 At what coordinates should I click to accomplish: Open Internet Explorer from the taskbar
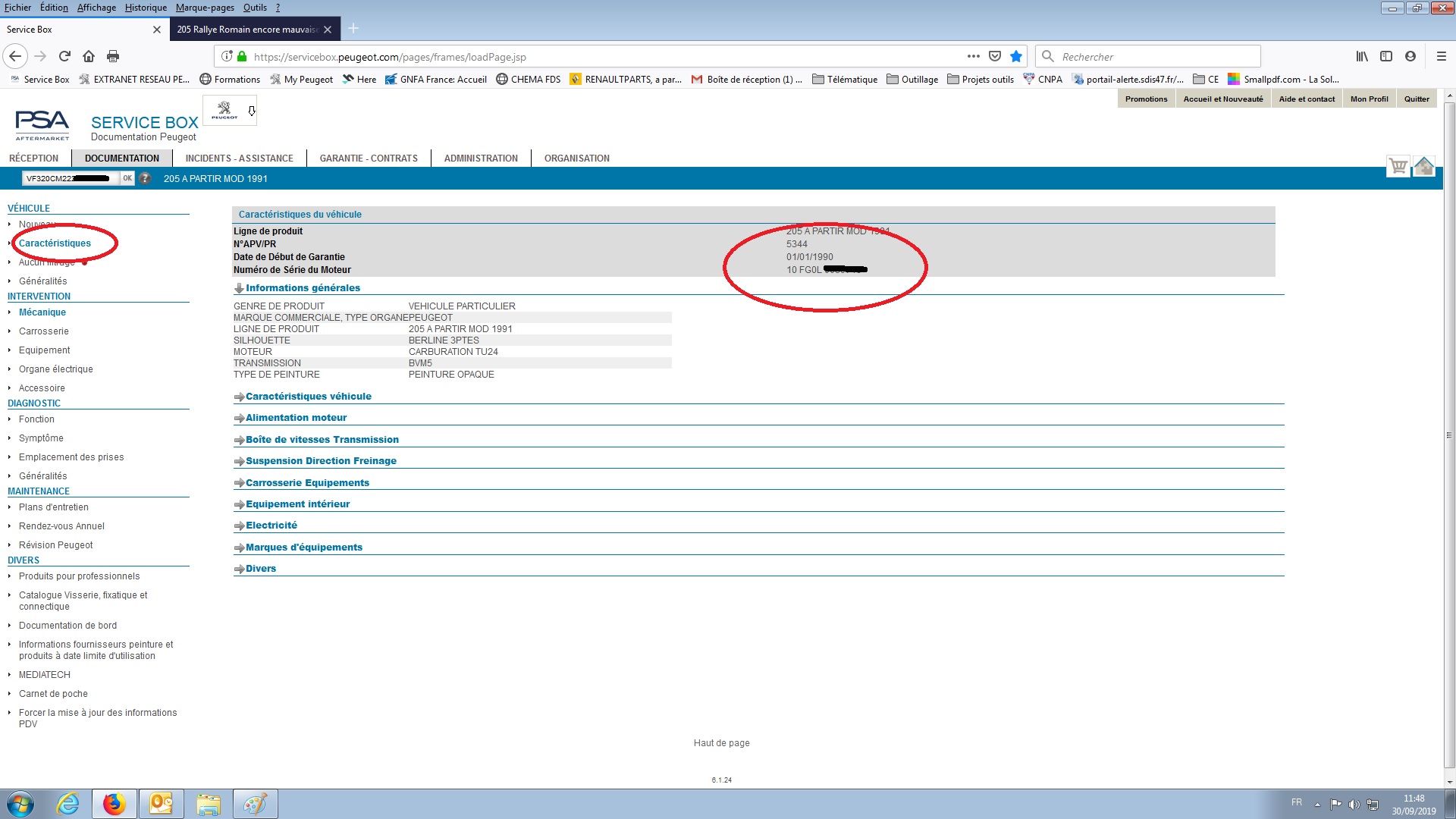coord(67,804)
